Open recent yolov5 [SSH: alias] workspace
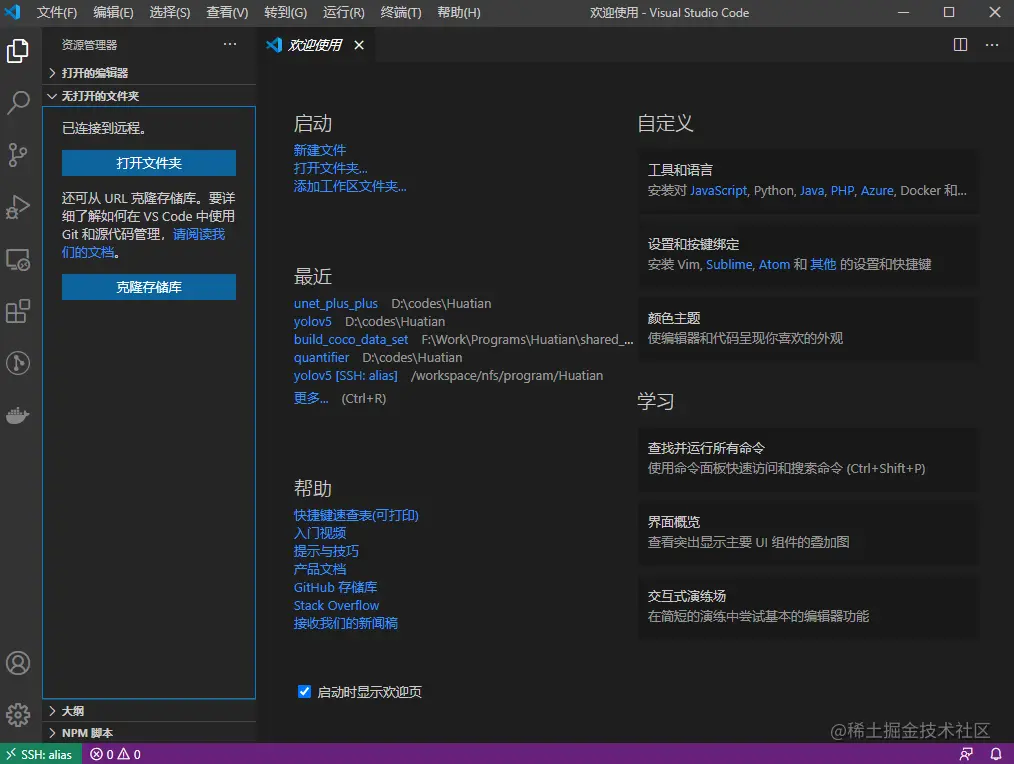The height and width of the screenshot is (764, 1014). click(345, 375)
